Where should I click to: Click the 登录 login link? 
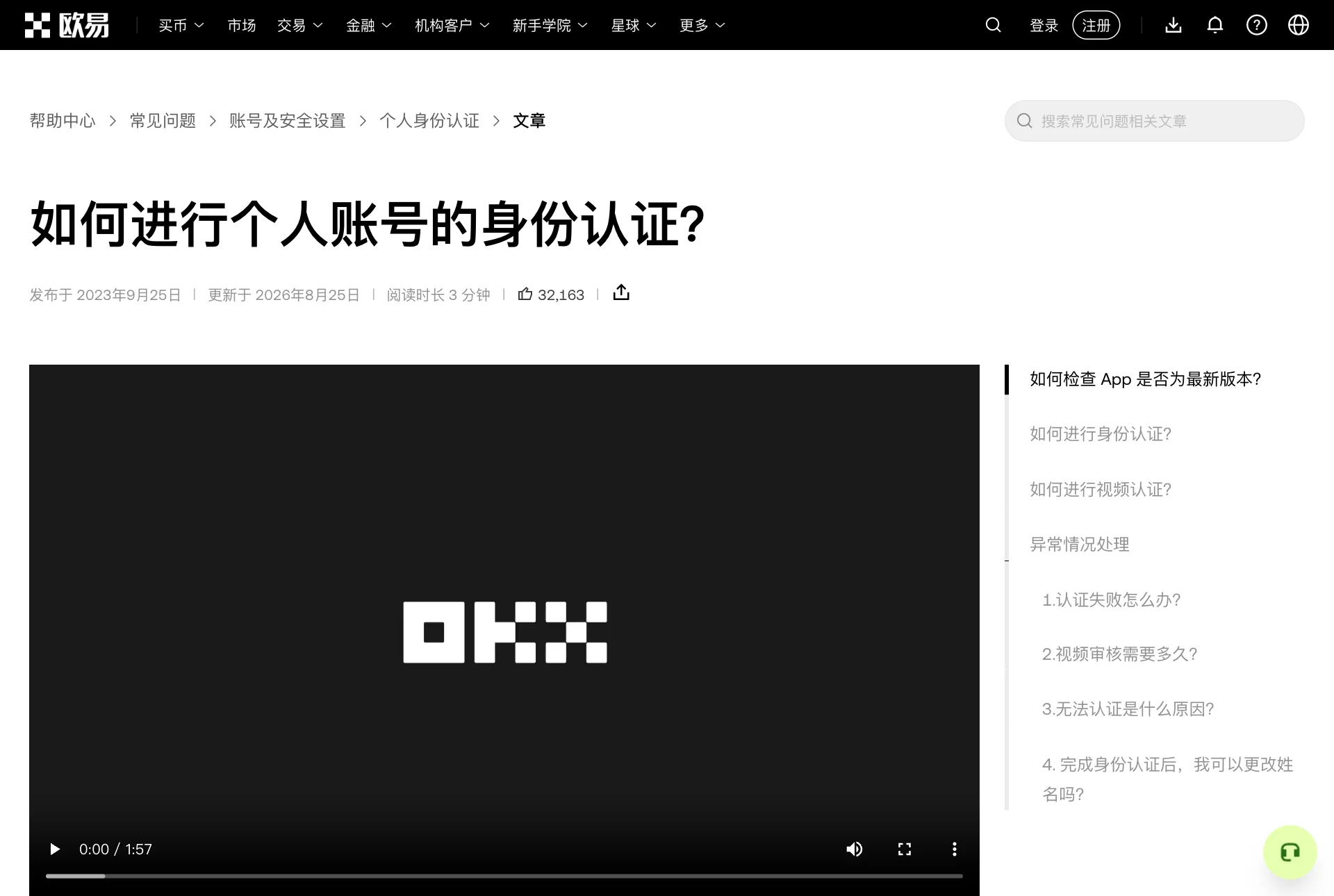(x=1044, y=26)
